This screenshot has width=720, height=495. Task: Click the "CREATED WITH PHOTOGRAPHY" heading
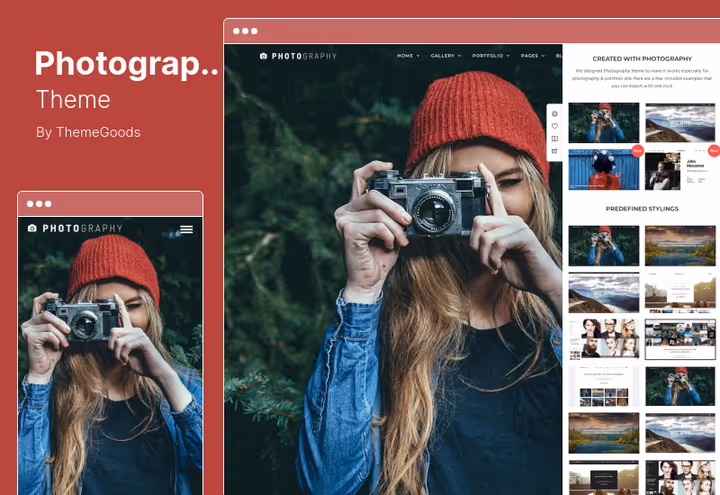(642, 59)
